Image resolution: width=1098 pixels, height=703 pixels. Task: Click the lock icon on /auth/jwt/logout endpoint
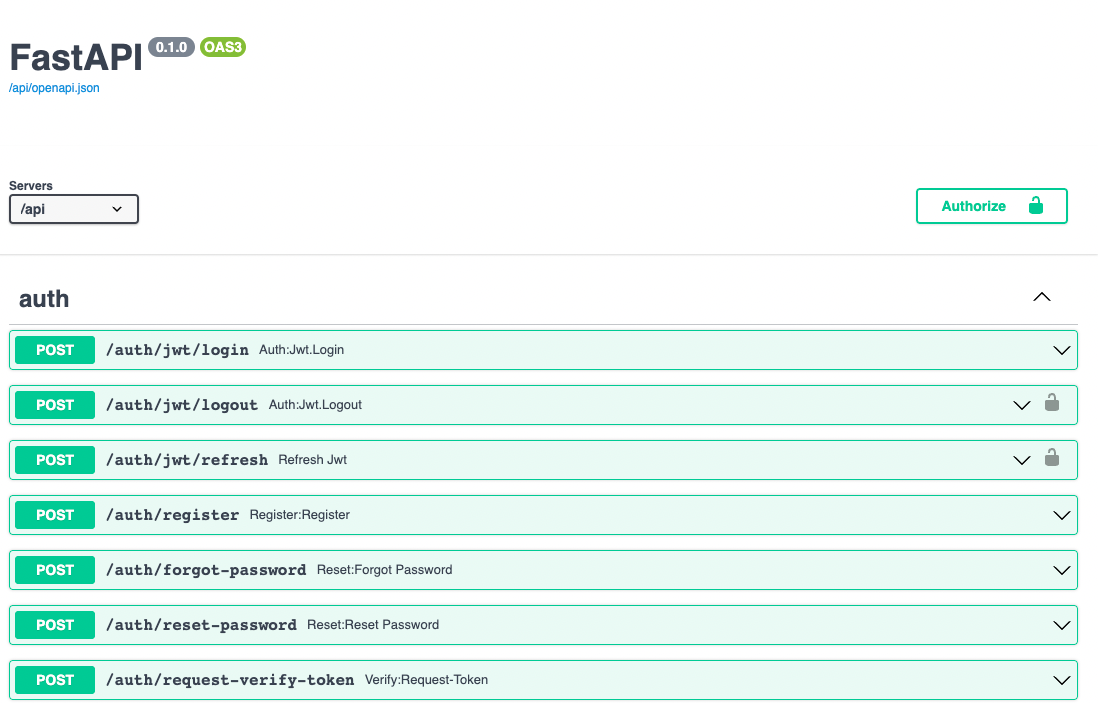click(x=1052, y=404)
